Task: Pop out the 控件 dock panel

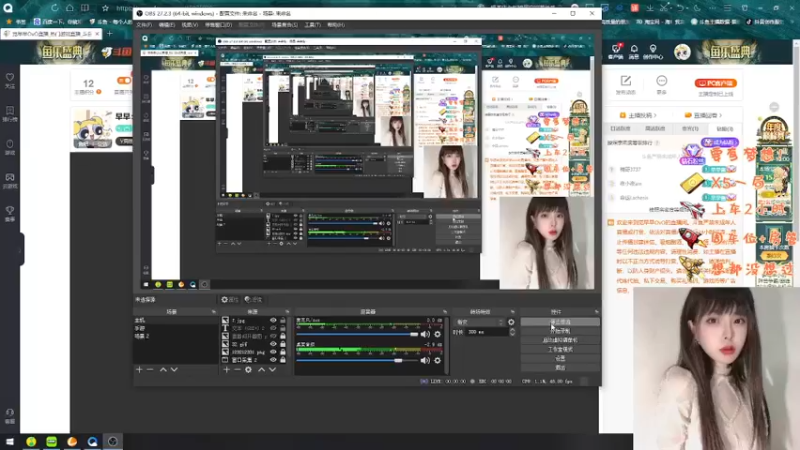Action: tap(596, 312)
